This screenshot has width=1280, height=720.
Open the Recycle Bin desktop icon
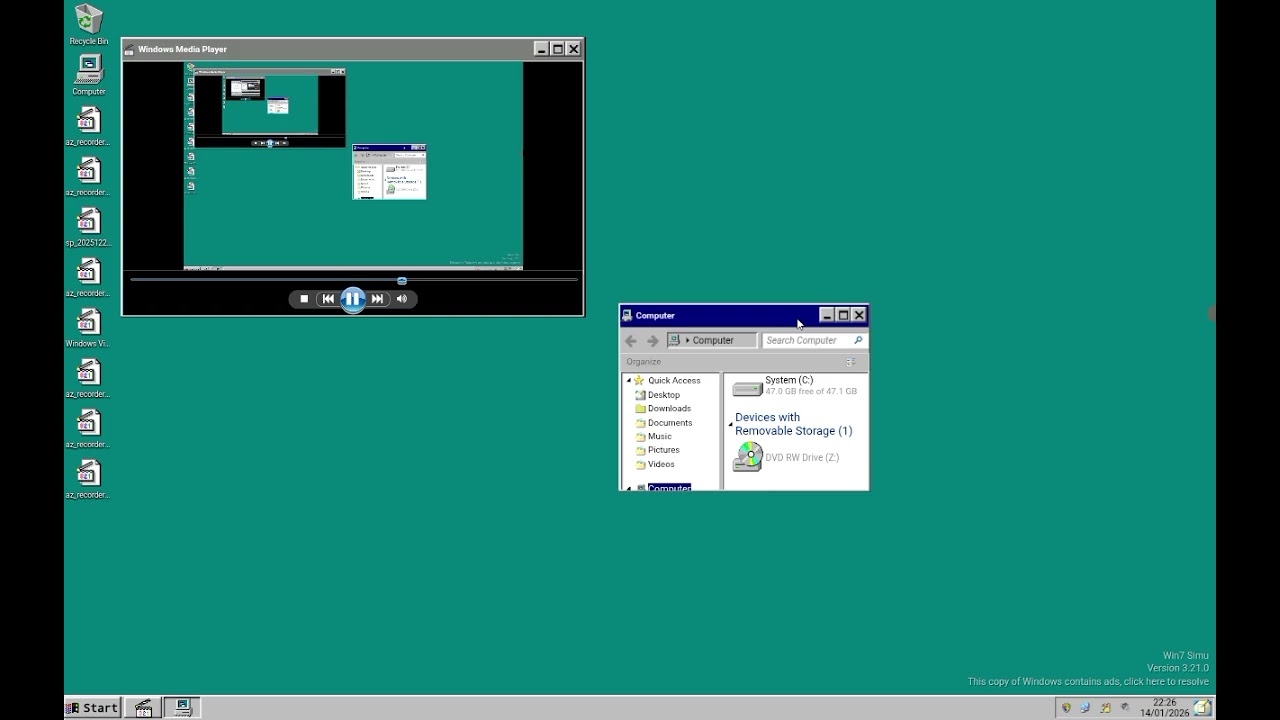click(88, 24)
